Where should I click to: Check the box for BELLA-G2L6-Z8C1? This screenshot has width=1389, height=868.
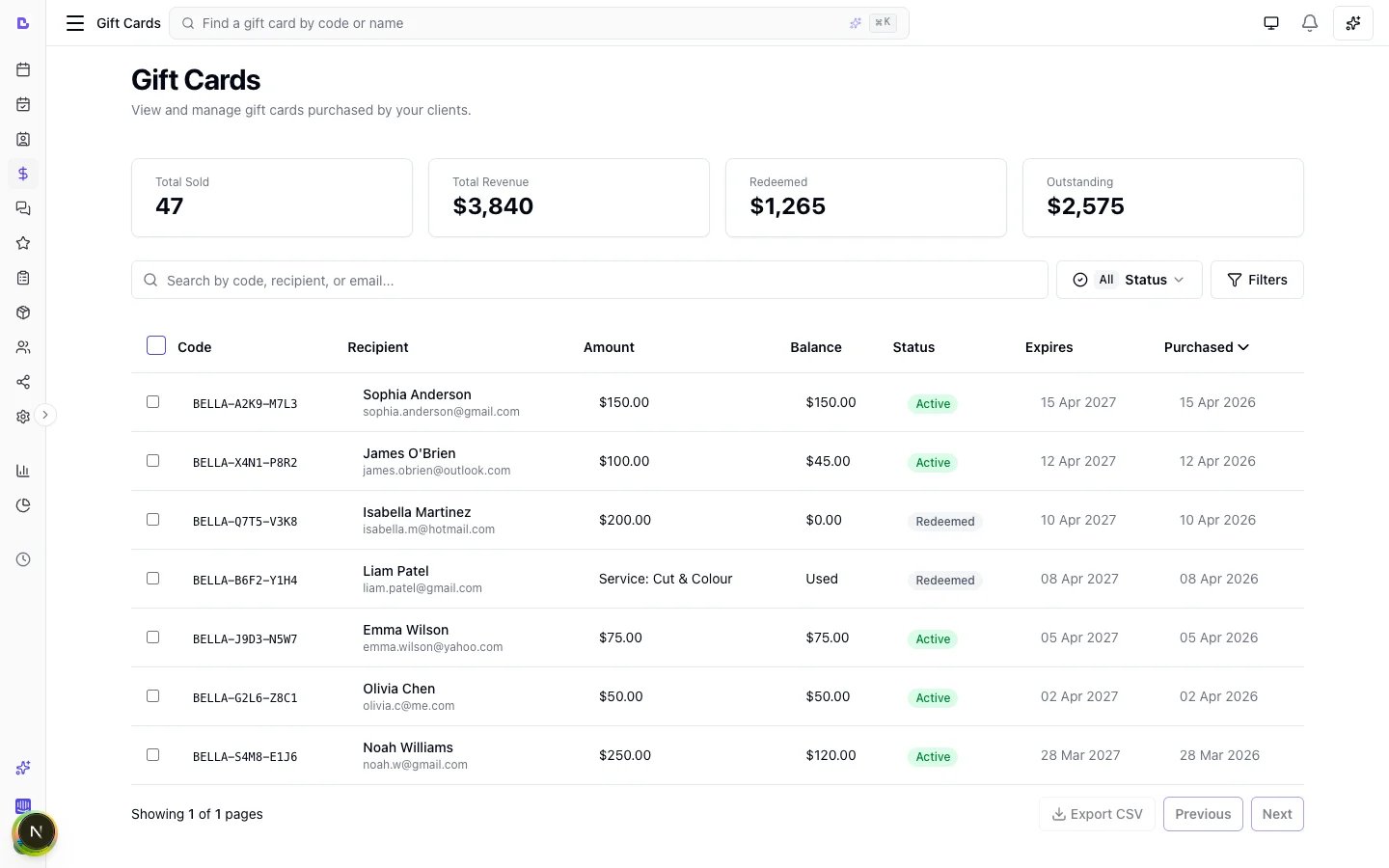(152, 695)
